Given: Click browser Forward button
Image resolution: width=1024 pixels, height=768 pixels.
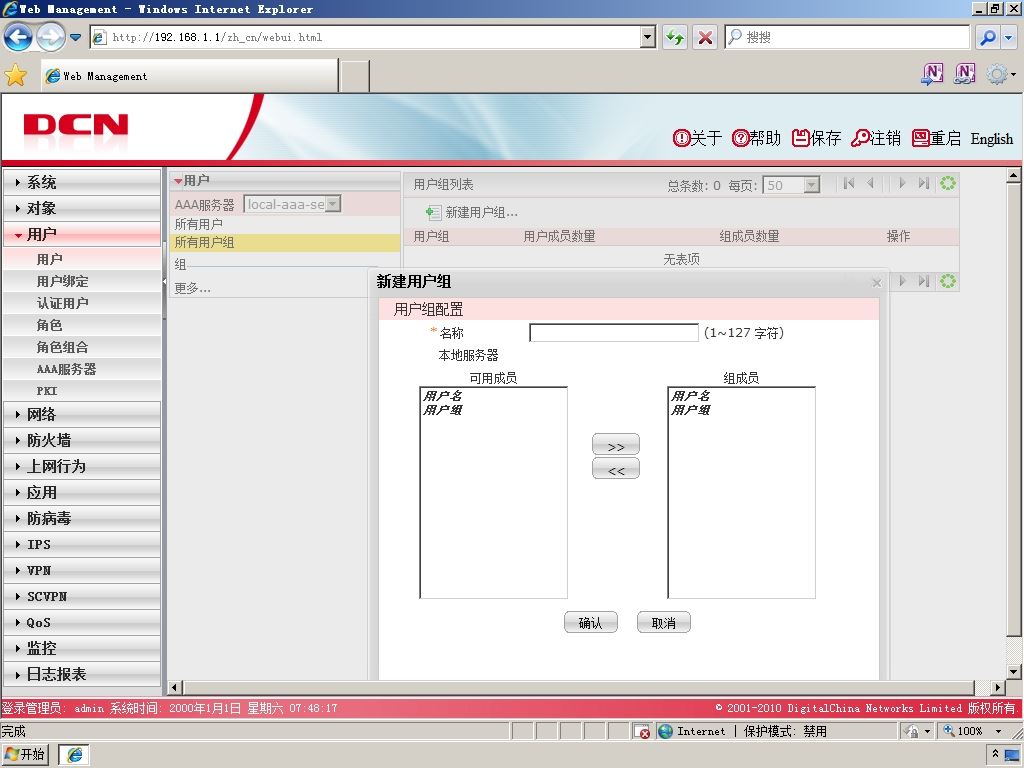Looking at the screenshot, I should [50, 37].
